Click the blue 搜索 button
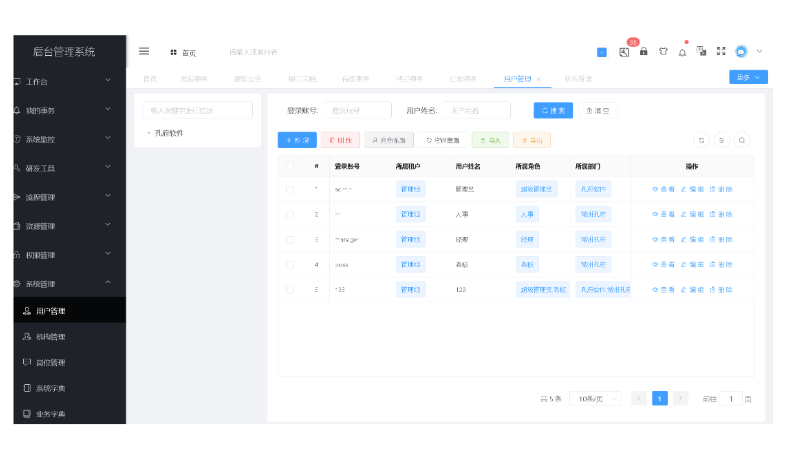Viewport: 800px width, 453px height. pyautogui.click(x=554, y=110)
